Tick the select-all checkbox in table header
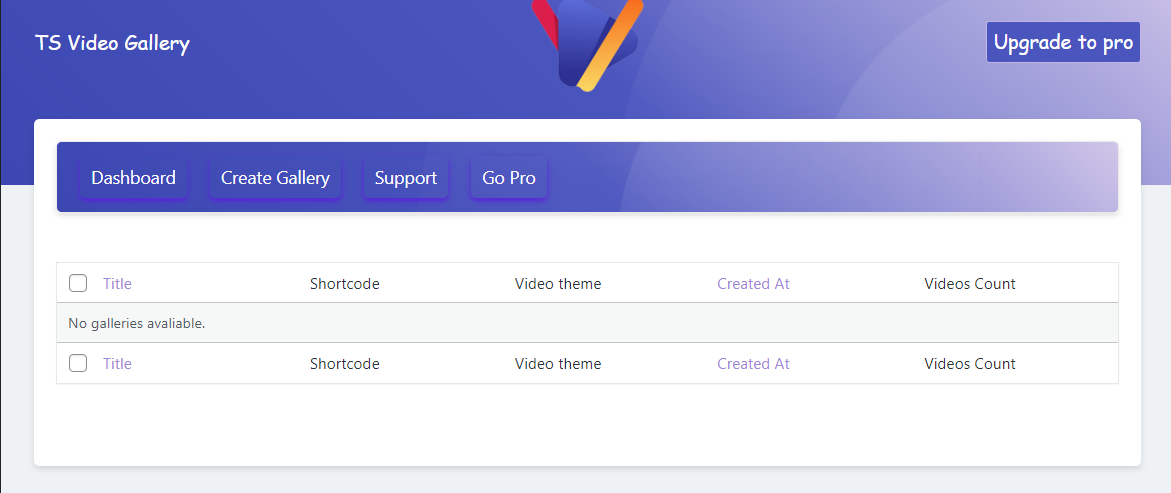Viewport: 1171px width, 493px height. [x=78, y=283]
